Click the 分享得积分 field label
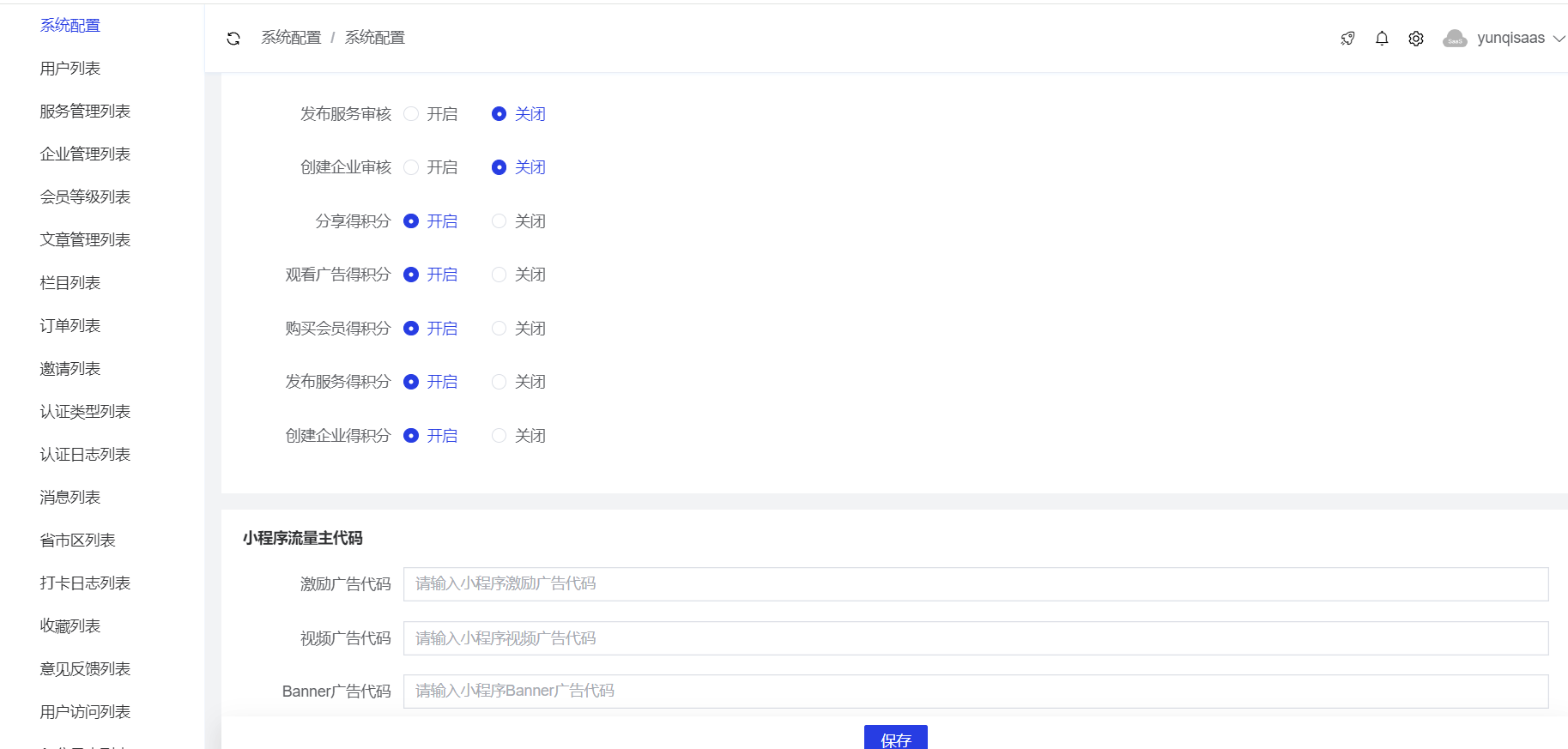The height and width of the screenshot is (749, 1568). (353, 221)
